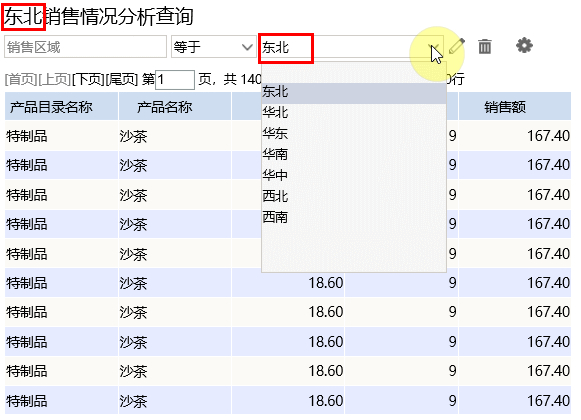Select 华北 from the dropdown list
The height and width of the screenshot is (420, 581).
click(354, 112)
